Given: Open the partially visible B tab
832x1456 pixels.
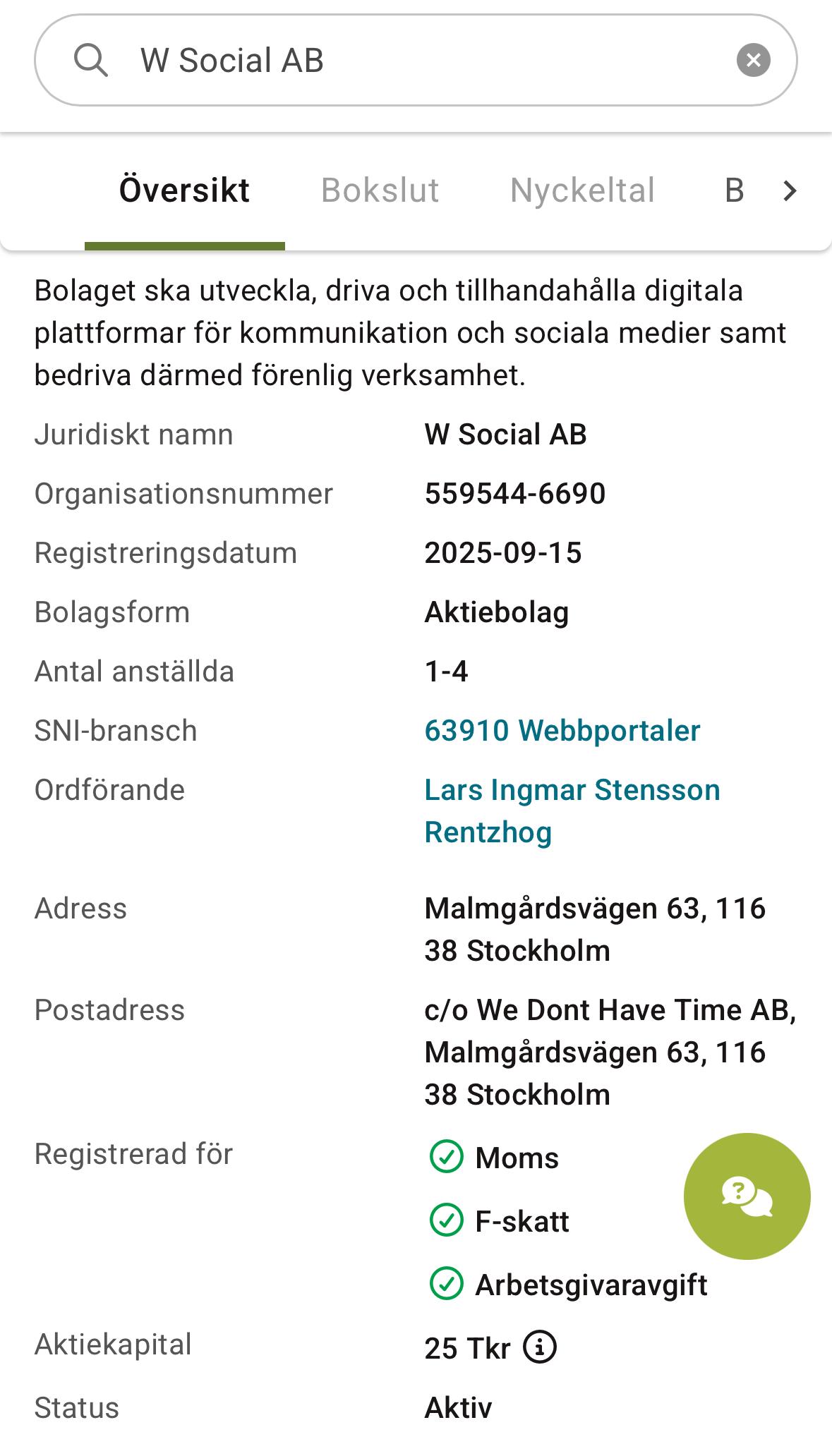Looking at the screenshot, I should pos(734,190).
